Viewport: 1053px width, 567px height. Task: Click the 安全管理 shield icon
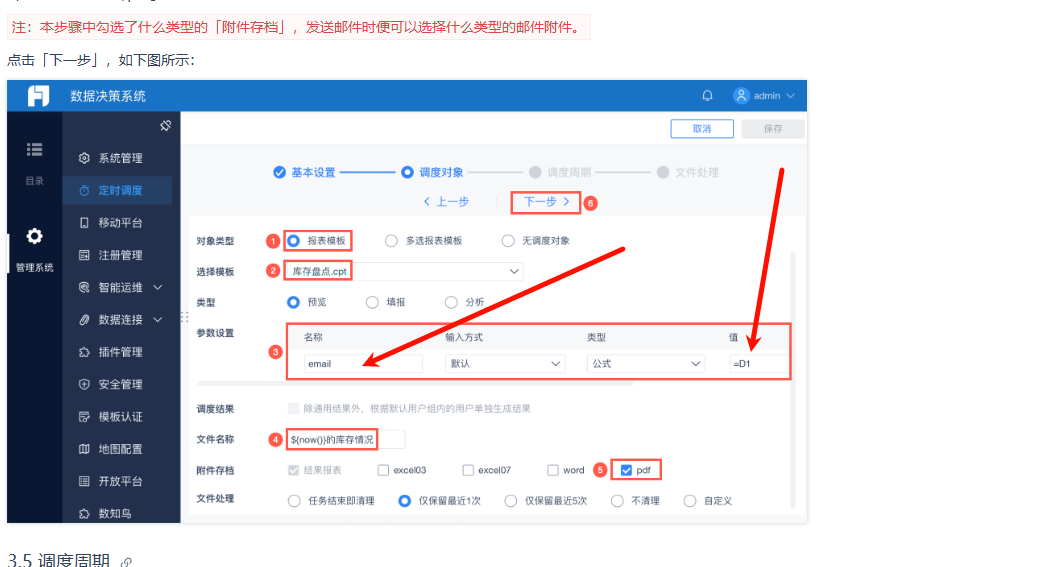click(x=84, y=384)
